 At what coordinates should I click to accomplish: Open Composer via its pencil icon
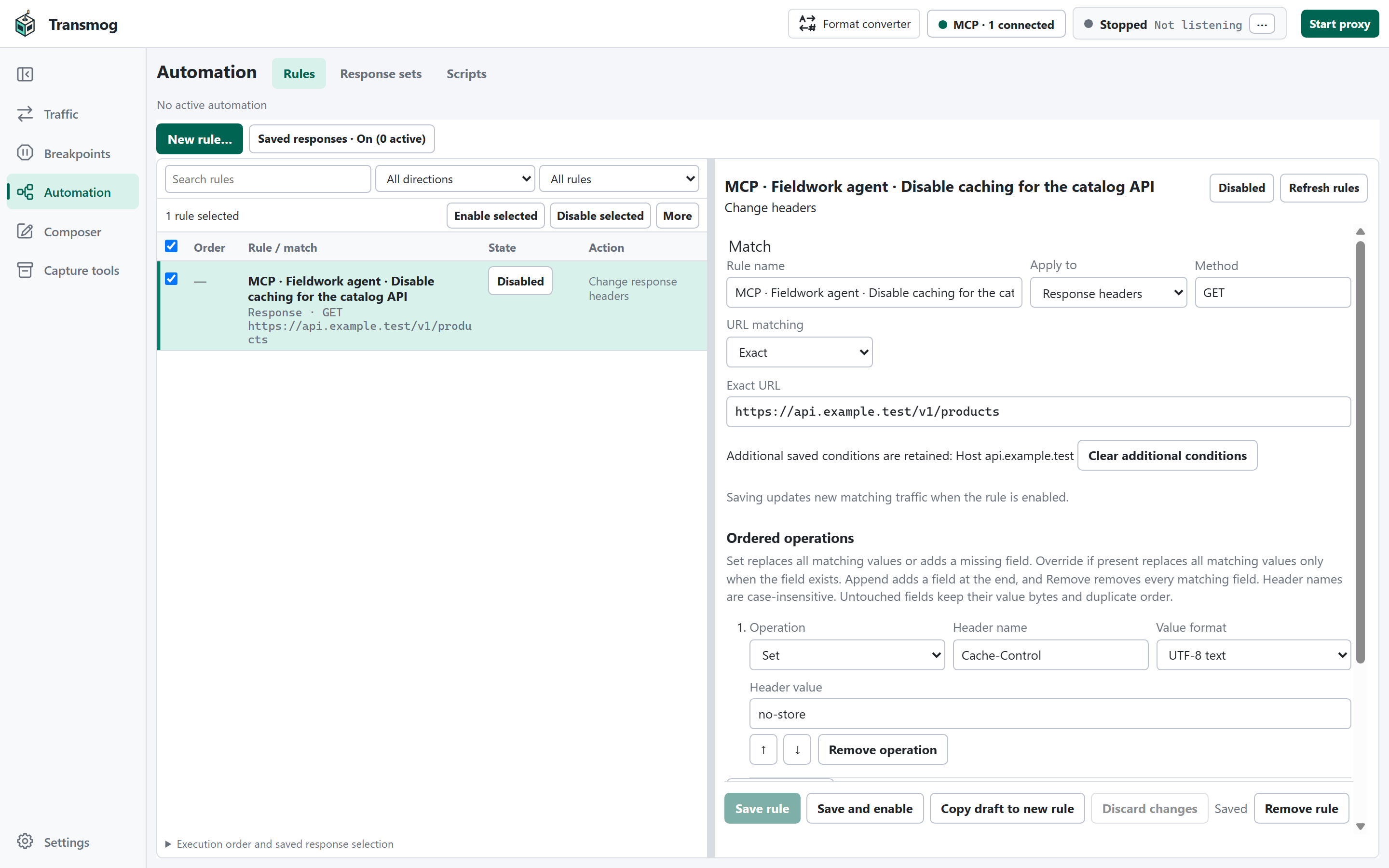coord(25,231)
